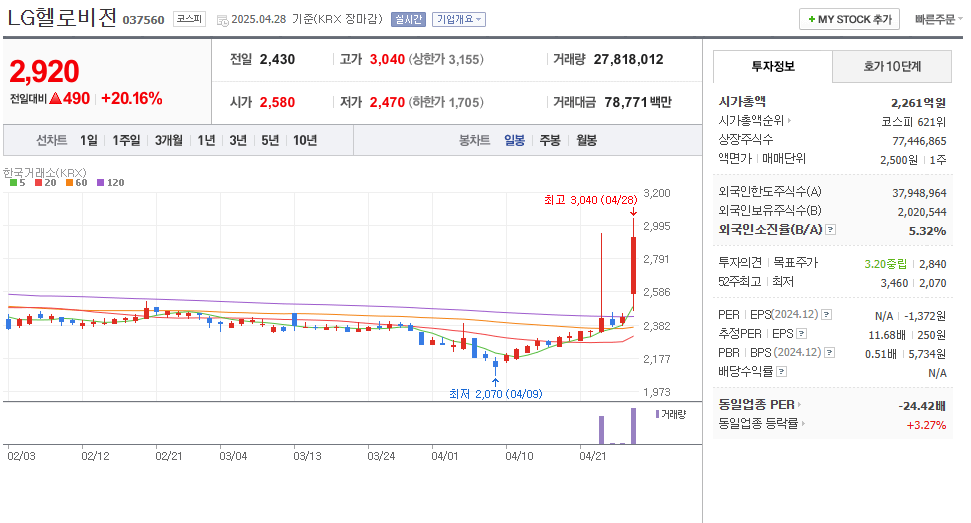Image resolution: width=971 pixels, height=523 pixels.
Task: Select the 일봉 candle chart
Action: point(515,140)
